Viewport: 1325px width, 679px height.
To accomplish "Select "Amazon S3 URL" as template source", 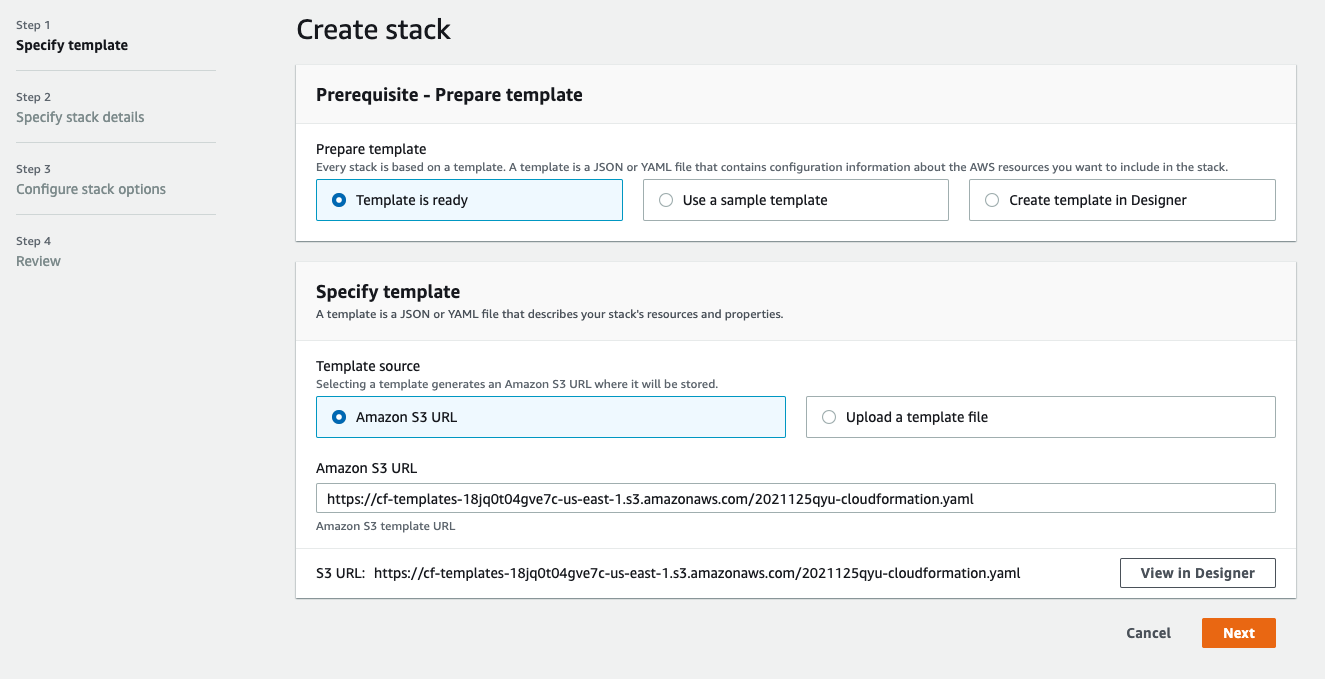I will pyautogui.click(x=338, y=417).
